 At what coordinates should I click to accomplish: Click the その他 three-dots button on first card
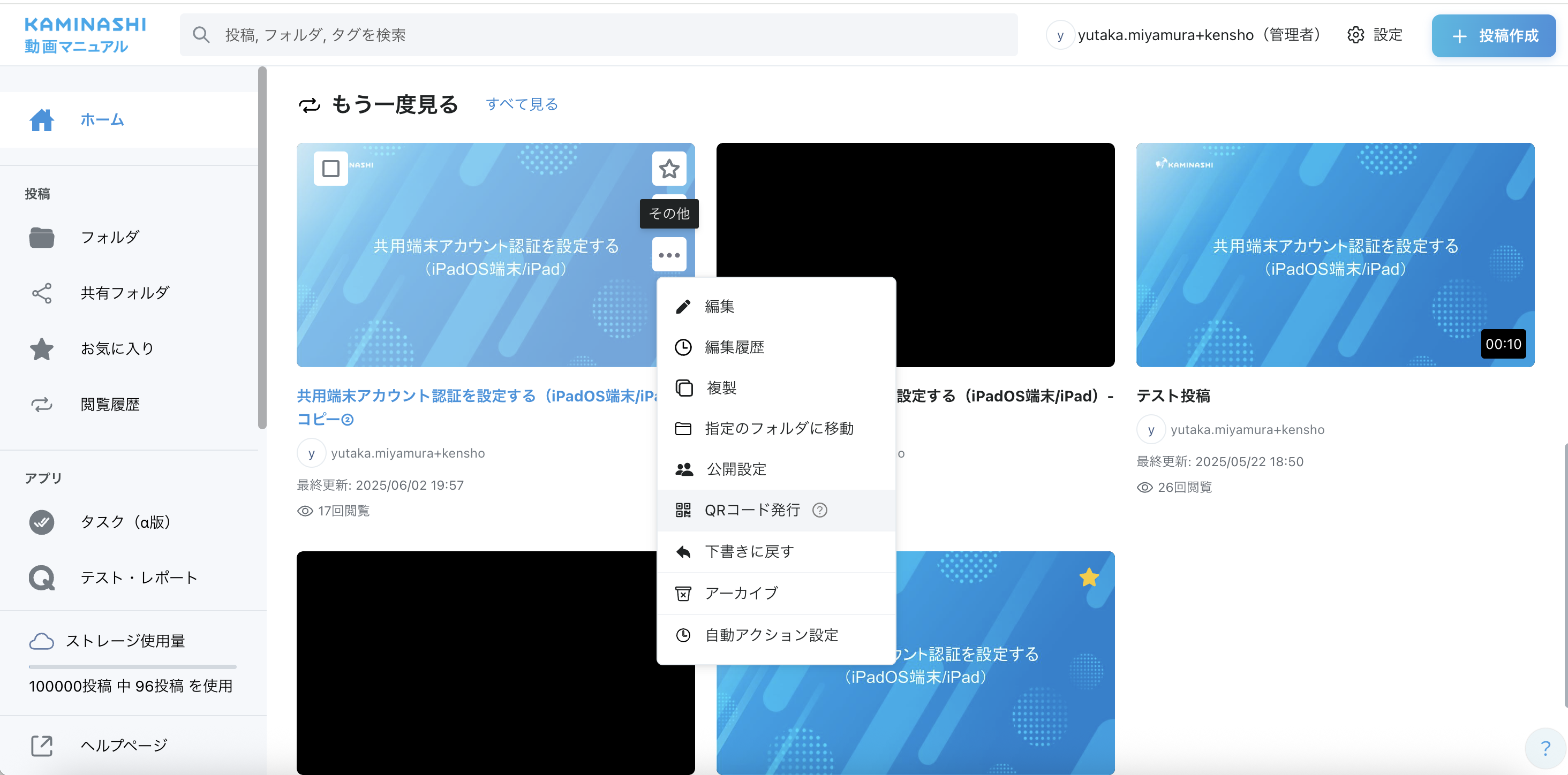669,255
